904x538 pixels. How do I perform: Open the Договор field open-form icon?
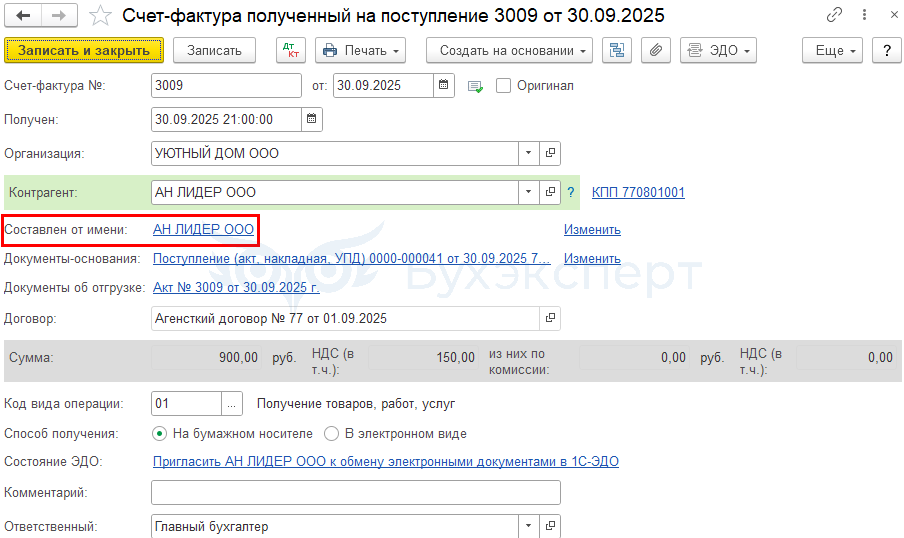550,318
